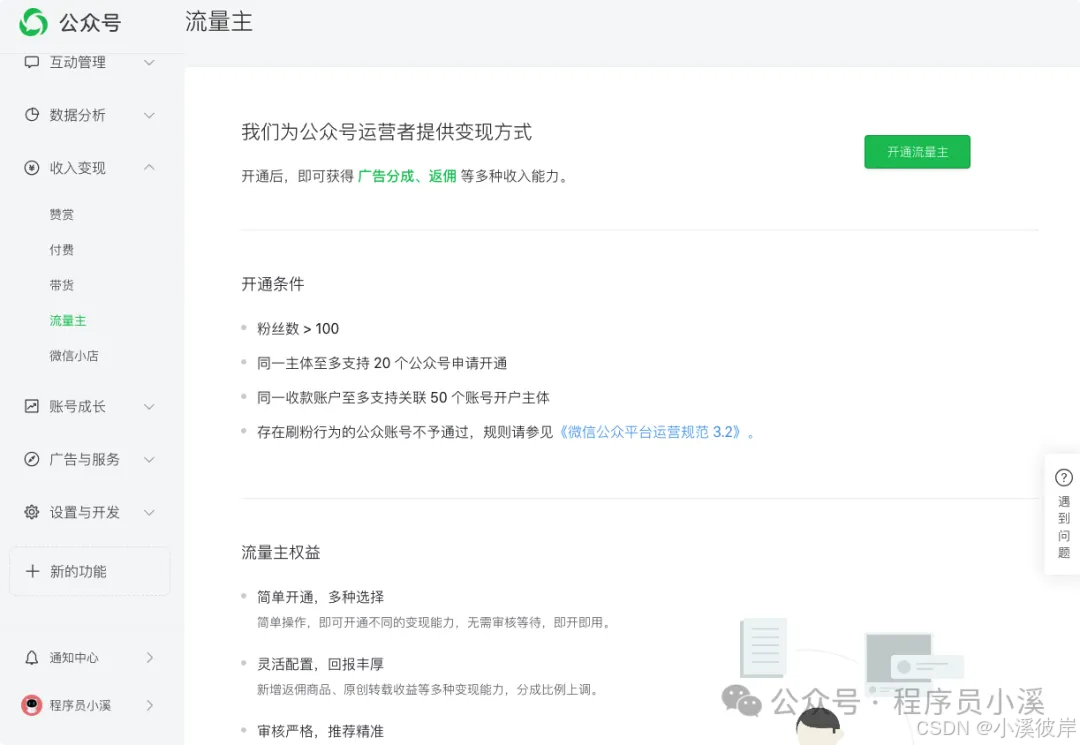The width and height of the screenshot is (1080, 745).
Task: Open the 赞赏 submenu item
Action: coord(61,215)
